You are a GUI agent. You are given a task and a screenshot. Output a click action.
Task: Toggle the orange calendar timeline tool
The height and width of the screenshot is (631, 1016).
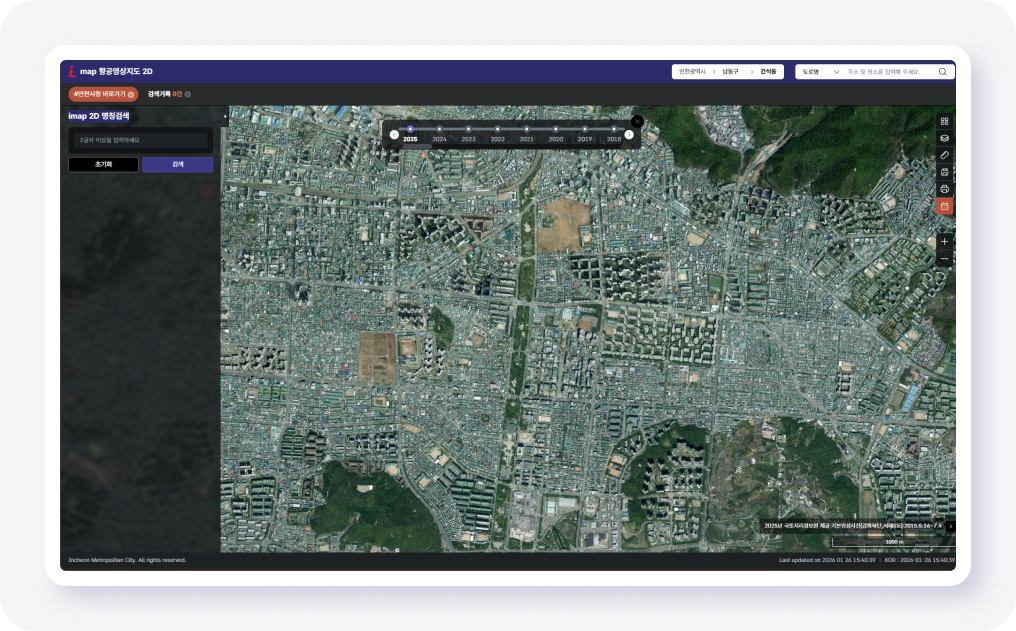pyautogui.click(x=944, y=206)
